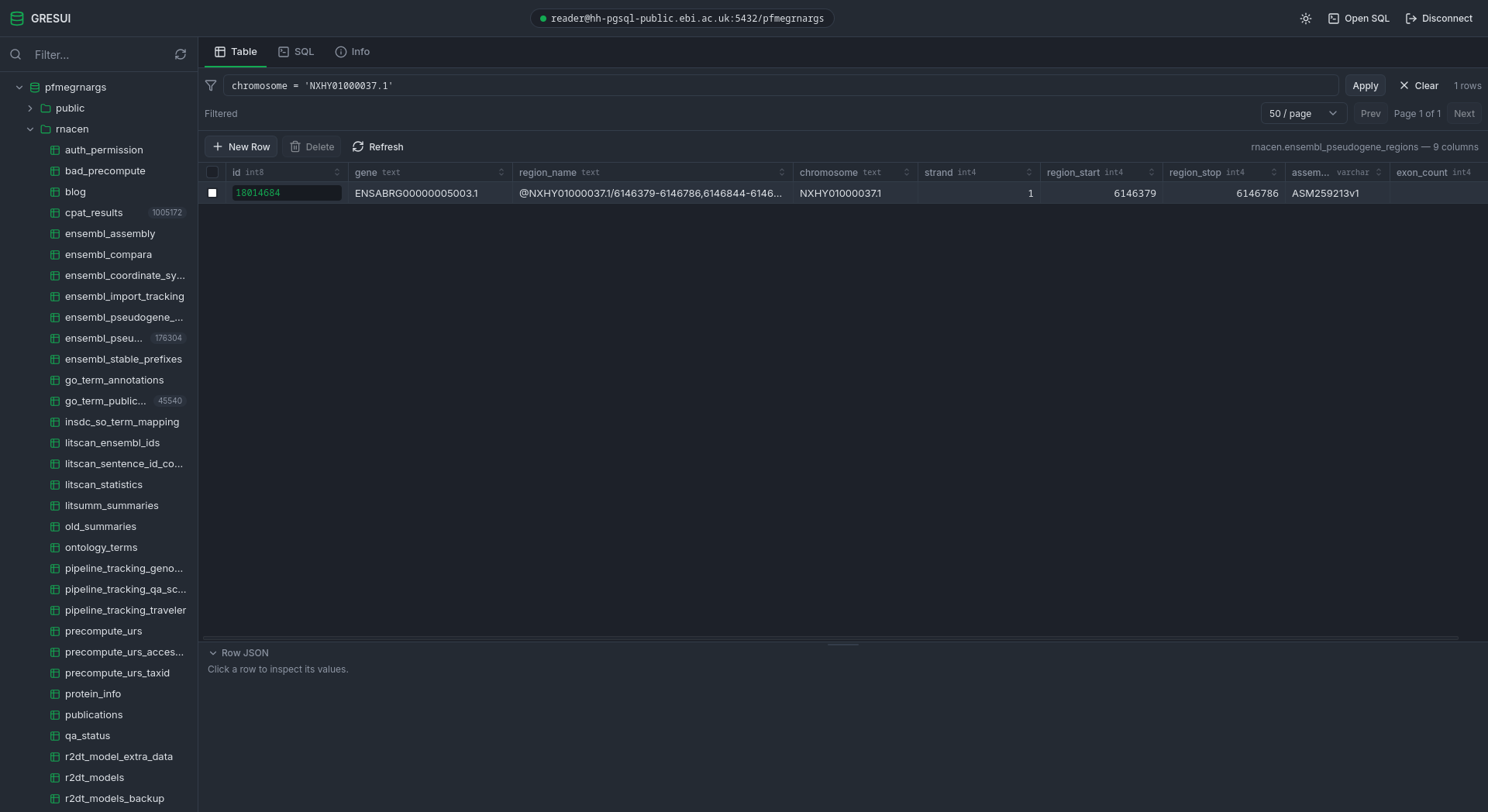
Task: Click the Row JSON panel resize handle
Action: tap(842, 644)
